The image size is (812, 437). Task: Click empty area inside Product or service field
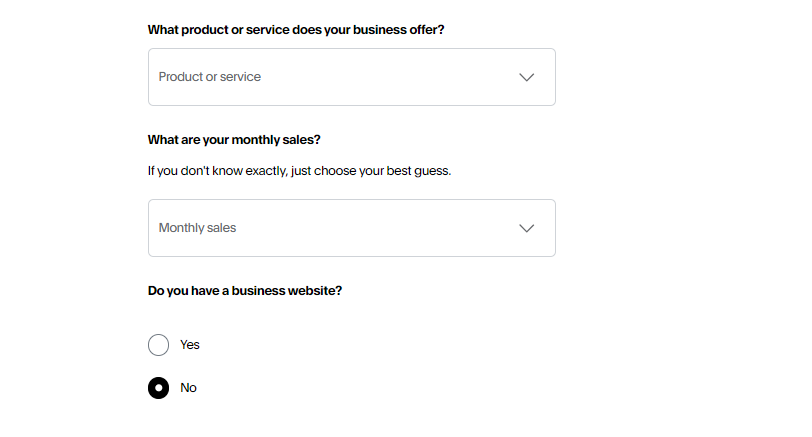click(x=400, y=77)
